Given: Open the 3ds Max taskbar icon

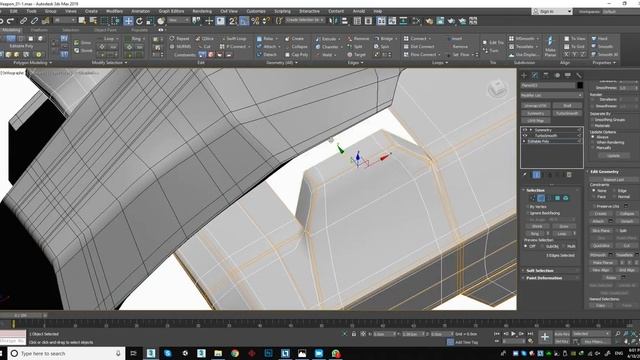Looking at the screenshot, I should click(151, 353).
